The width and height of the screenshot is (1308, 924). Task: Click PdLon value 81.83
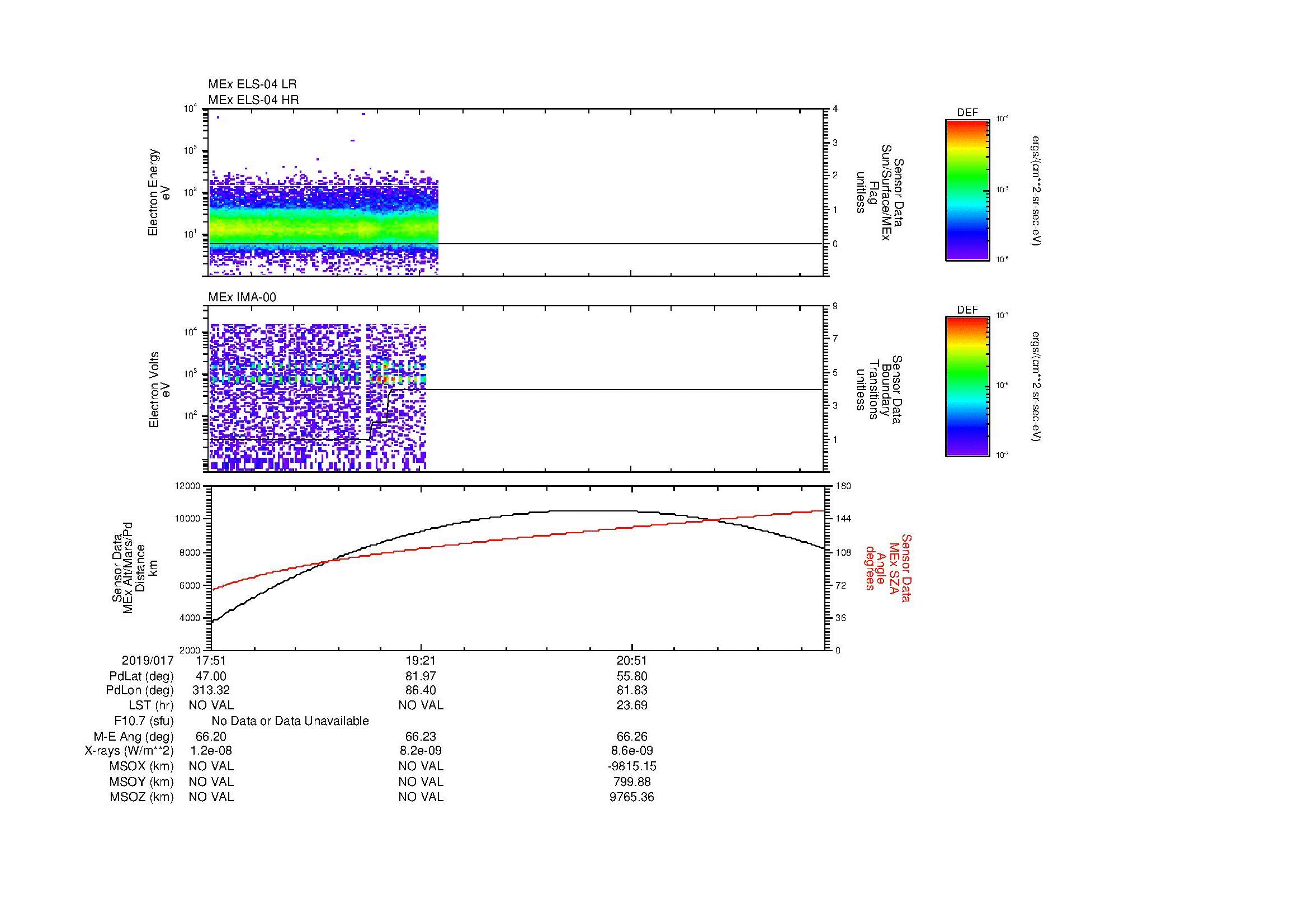632,690
